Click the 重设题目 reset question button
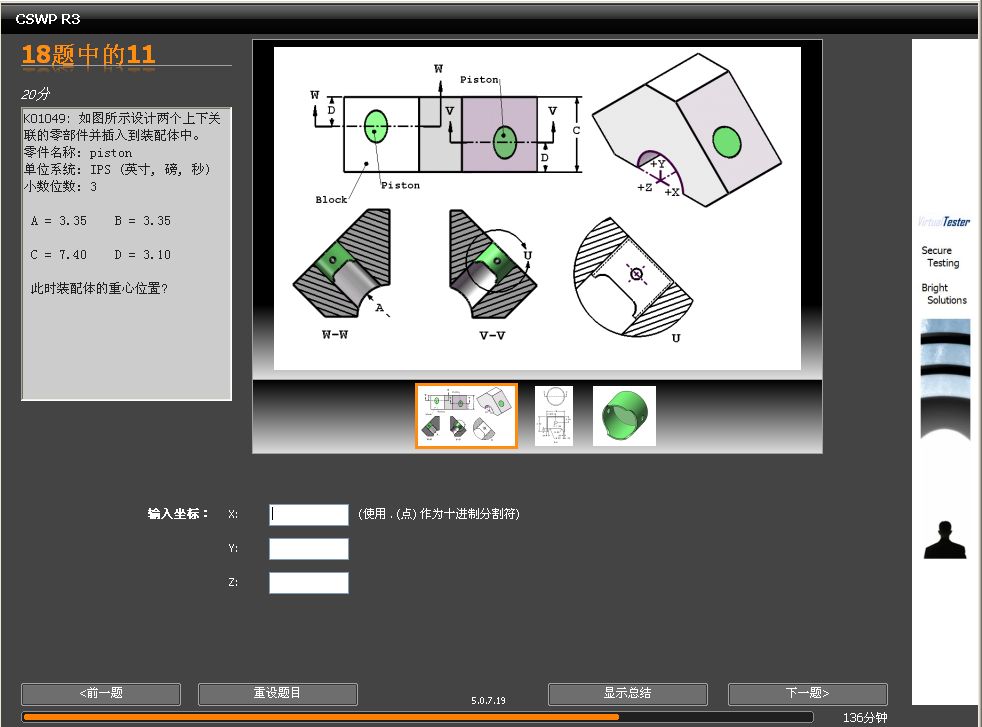This screenshot has width=982, height=727. click(x=277, y=694)
